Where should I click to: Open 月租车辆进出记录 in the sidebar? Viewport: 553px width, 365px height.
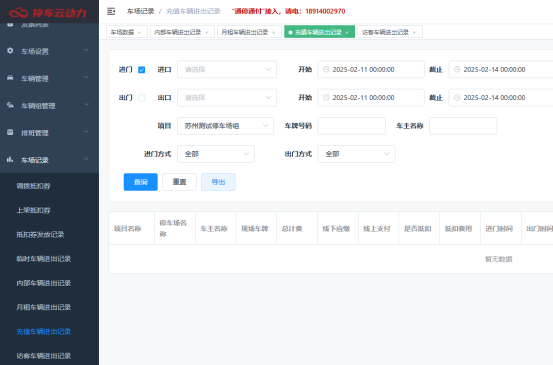tap(44, 307)
